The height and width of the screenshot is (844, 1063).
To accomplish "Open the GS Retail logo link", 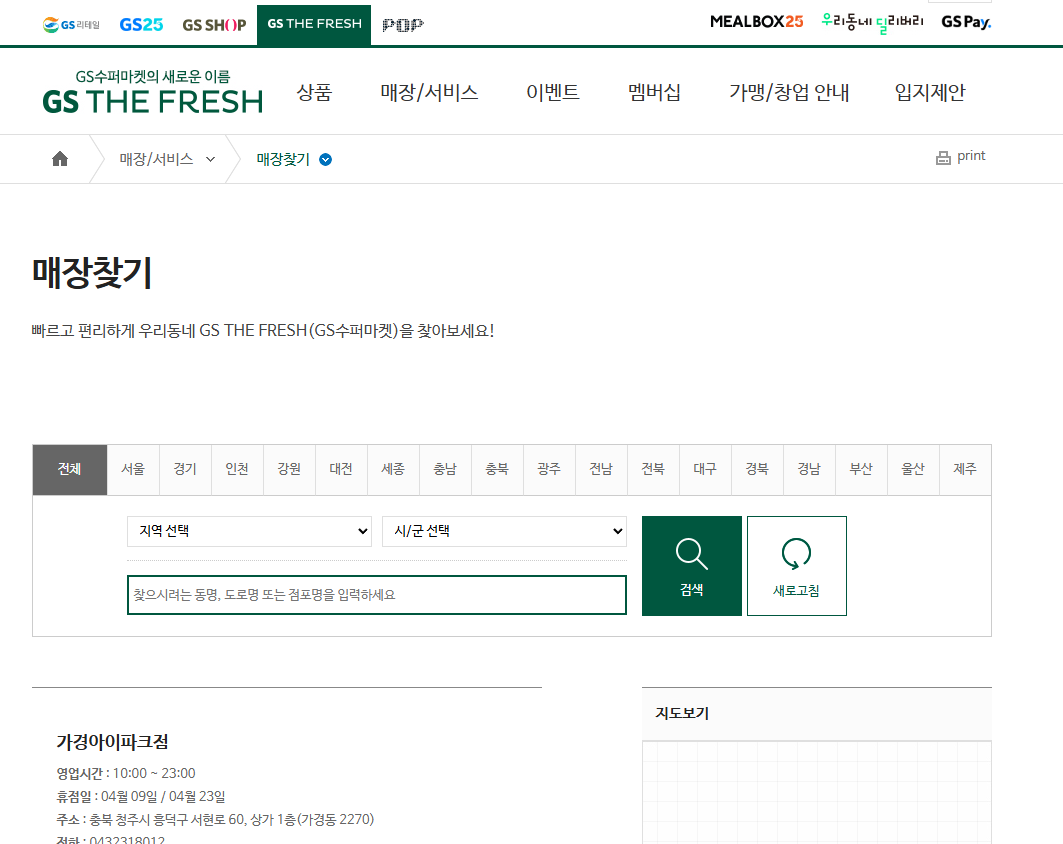I will pos(71,25).
